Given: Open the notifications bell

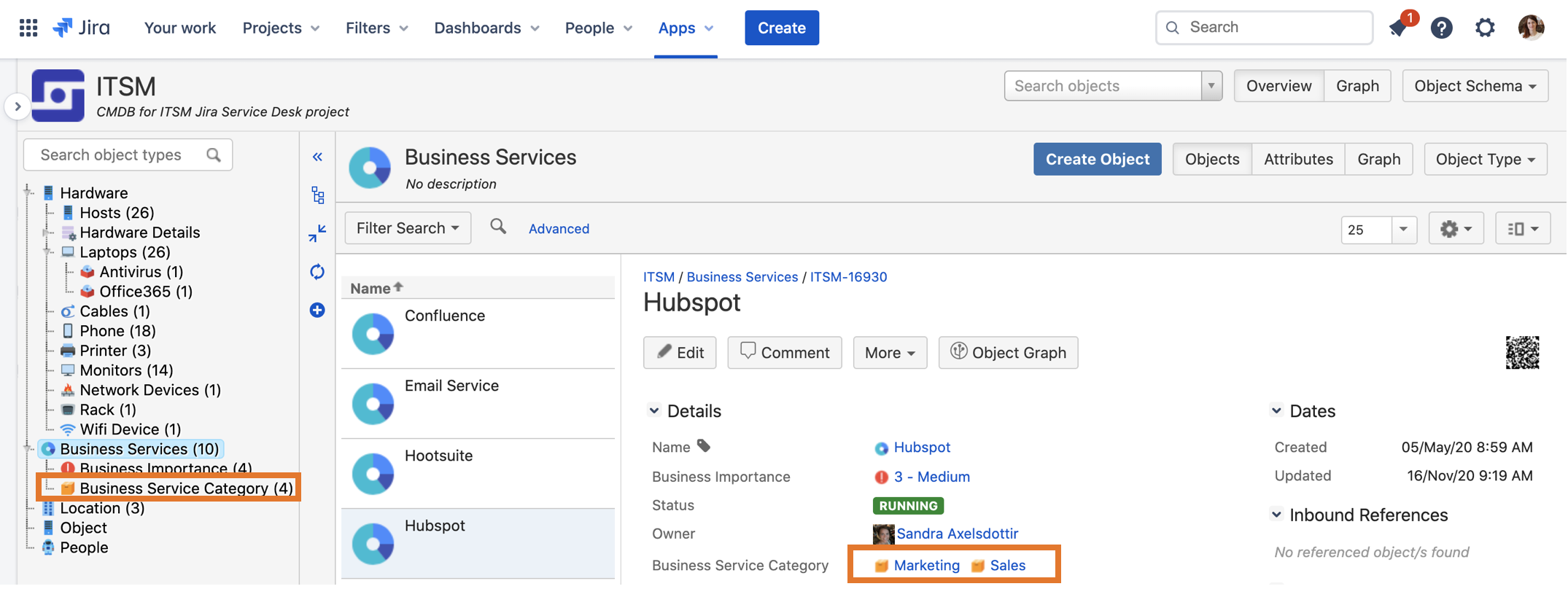Looking at the screenshot, I should 1398,28.
